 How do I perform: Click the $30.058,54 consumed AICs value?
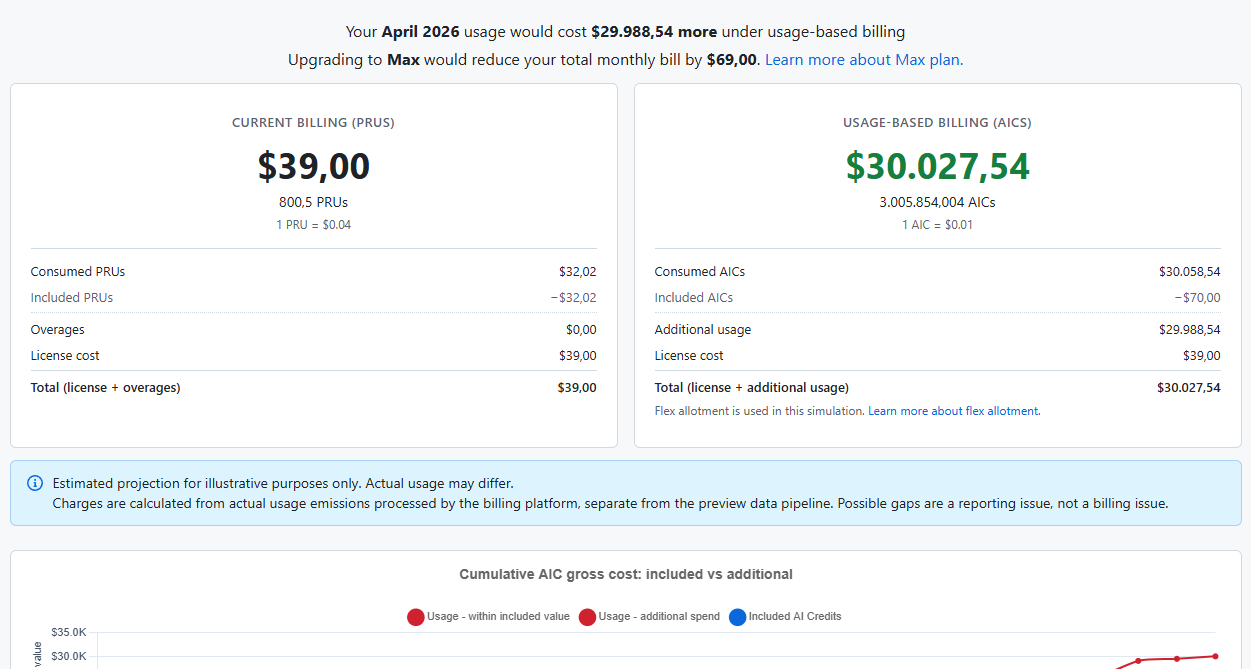click(1189, 272)
